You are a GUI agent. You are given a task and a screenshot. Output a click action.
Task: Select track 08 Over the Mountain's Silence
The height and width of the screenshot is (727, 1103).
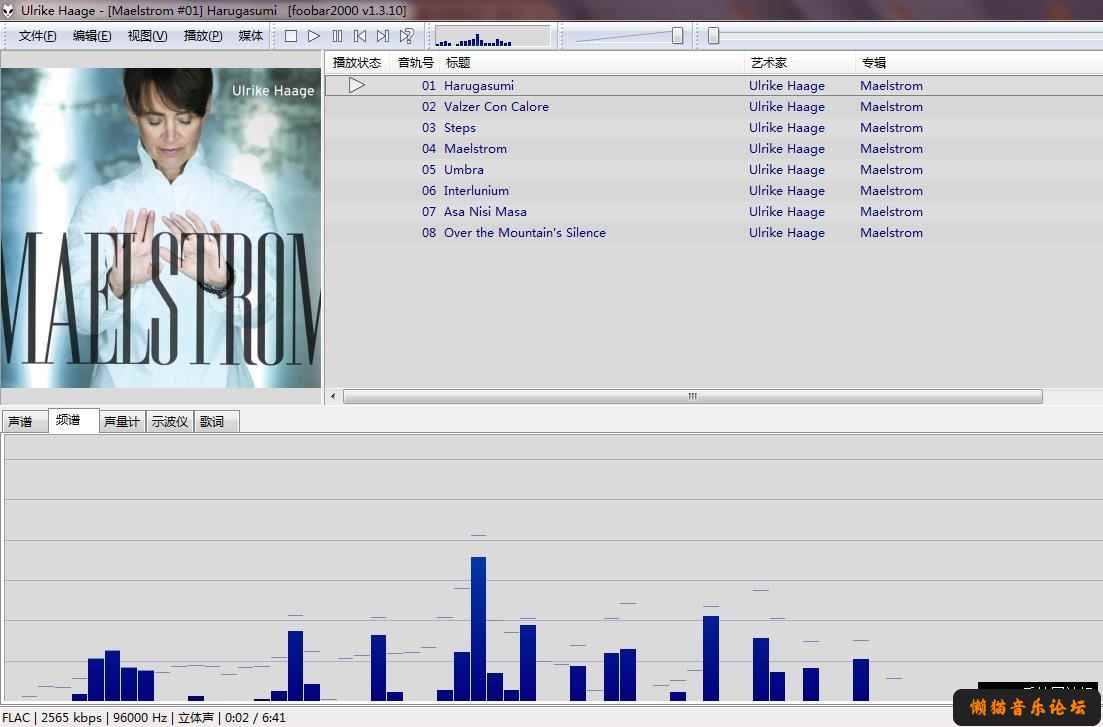point(714,233)
